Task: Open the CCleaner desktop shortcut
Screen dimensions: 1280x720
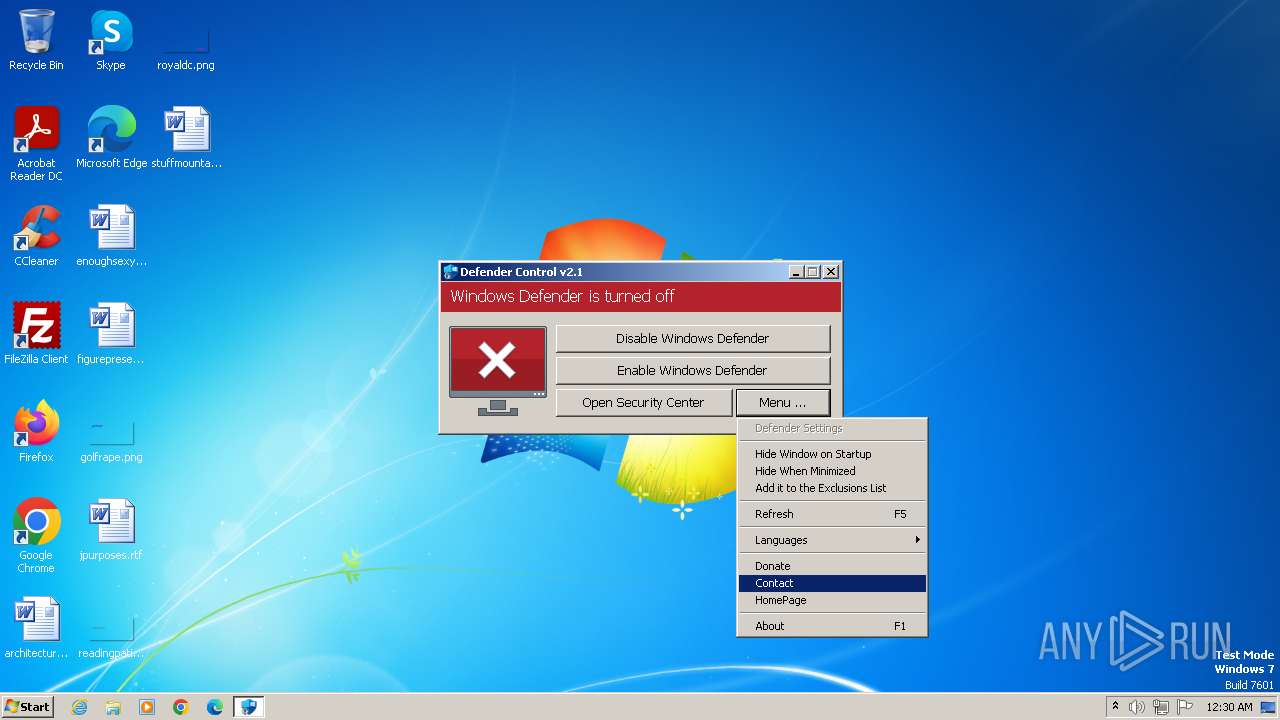Action: [36, 236]
